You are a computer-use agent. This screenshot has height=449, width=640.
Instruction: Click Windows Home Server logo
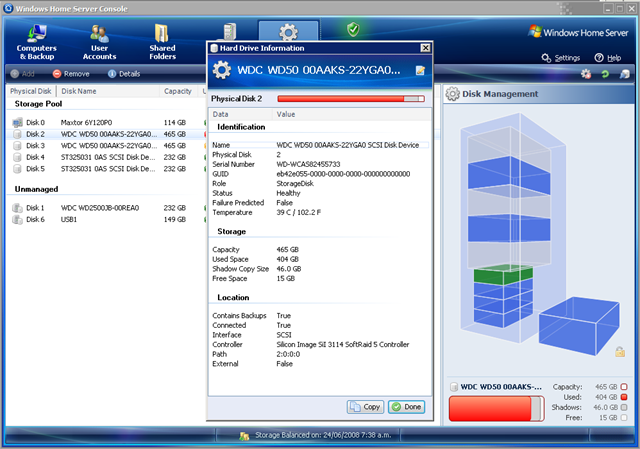(x=578, y=32)
